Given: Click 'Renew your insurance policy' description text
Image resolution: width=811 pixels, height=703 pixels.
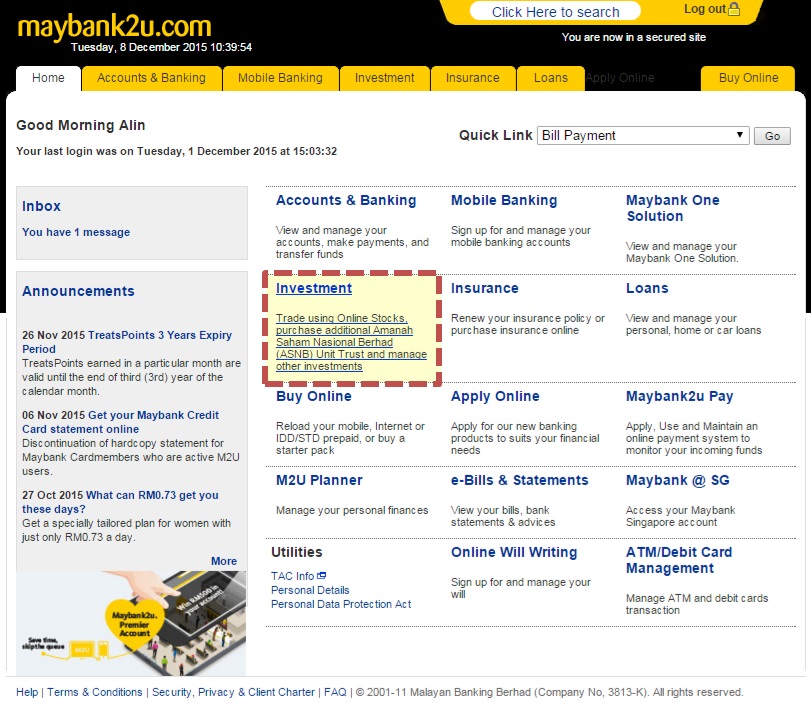Looking at the screenshot, I should [x=528, y=324].
